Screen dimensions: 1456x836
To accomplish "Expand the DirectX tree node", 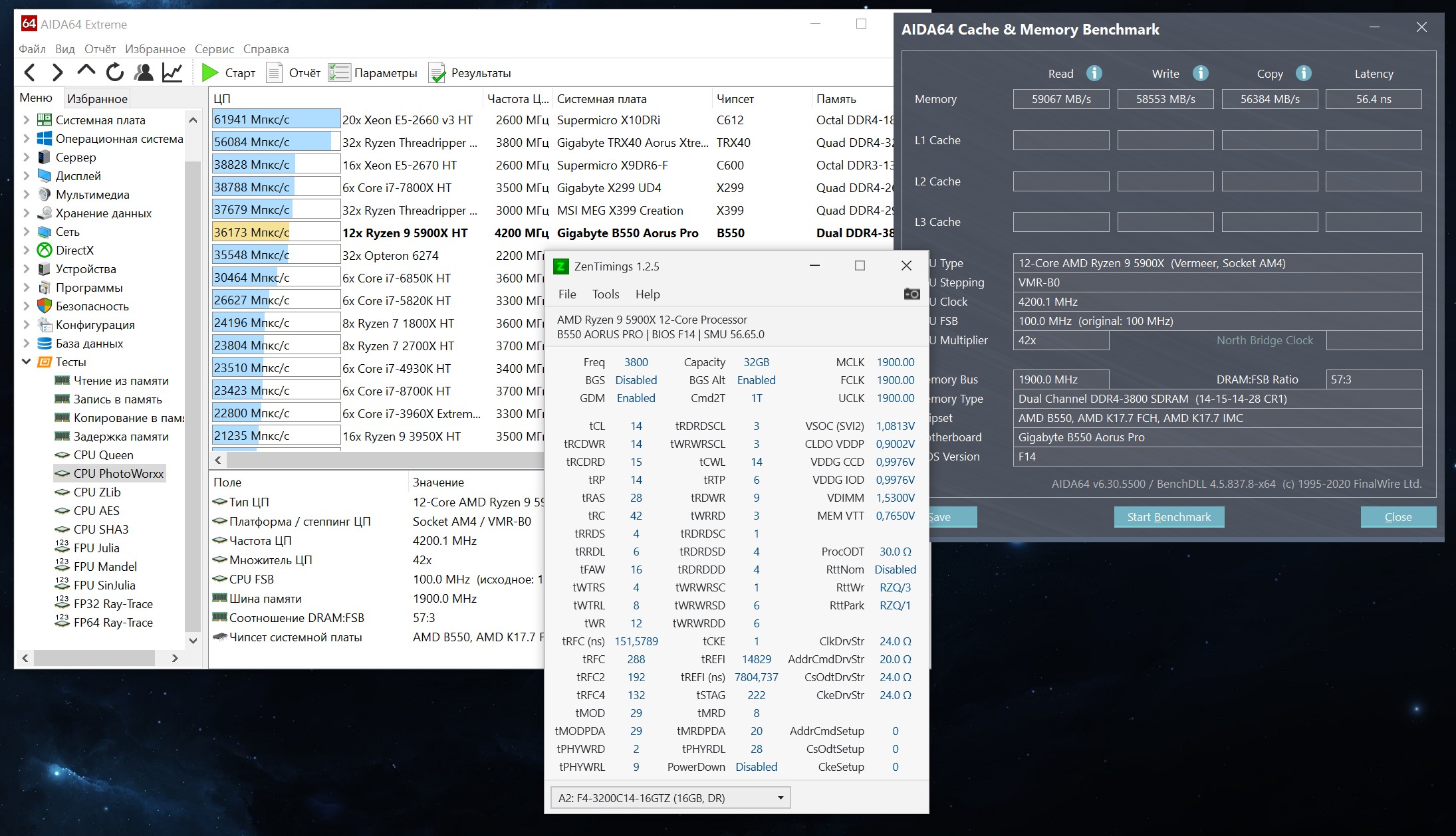I will [x=26, y=251].
